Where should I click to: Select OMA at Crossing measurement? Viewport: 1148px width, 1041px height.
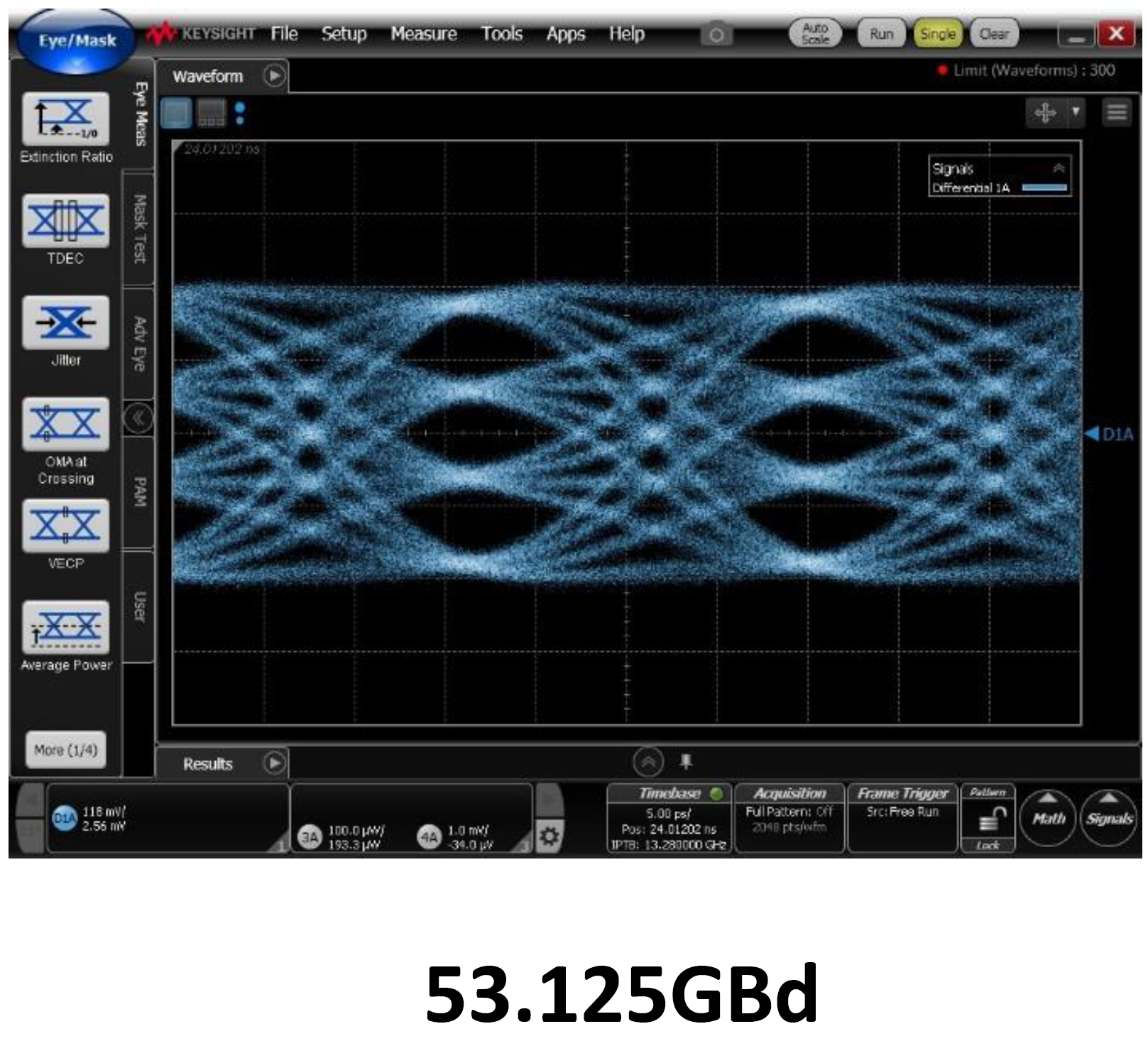tap(66, 425)
